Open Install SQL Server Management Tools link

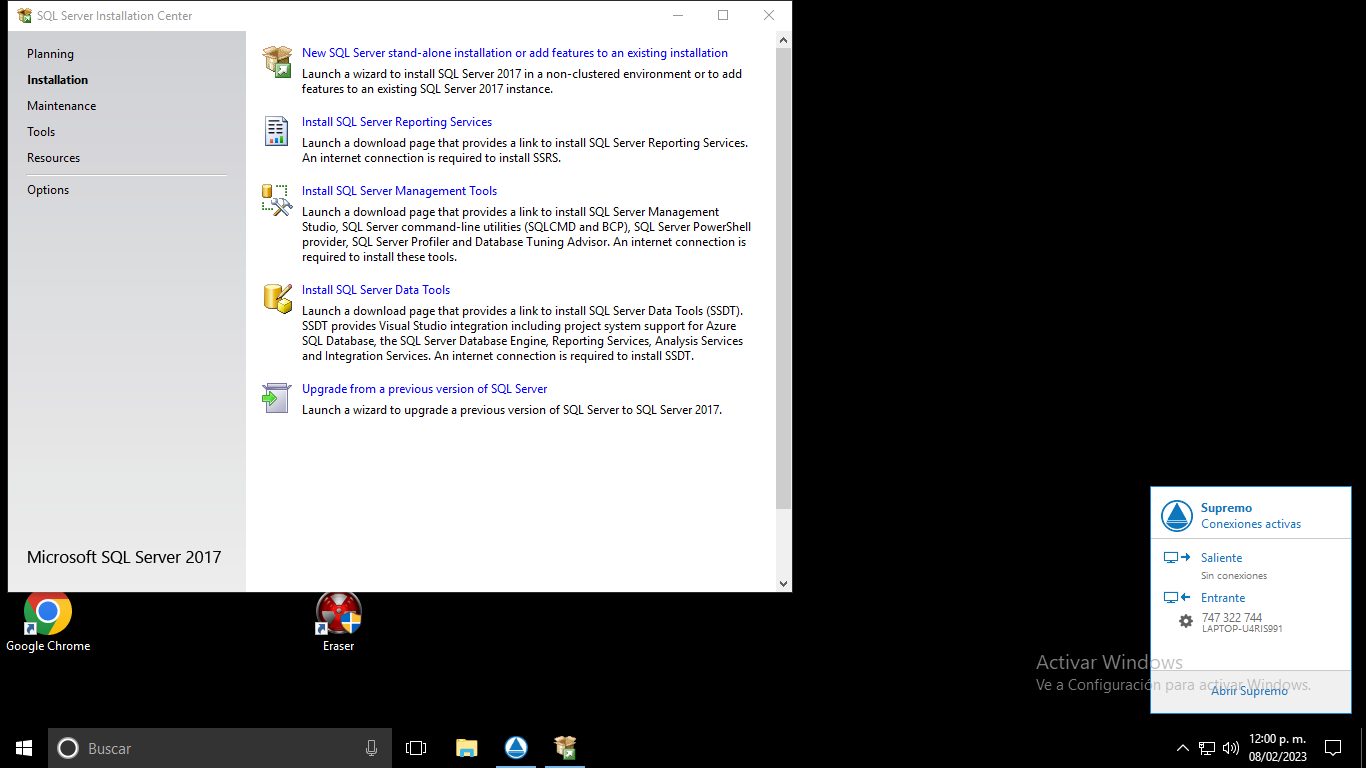pos(399,191)
